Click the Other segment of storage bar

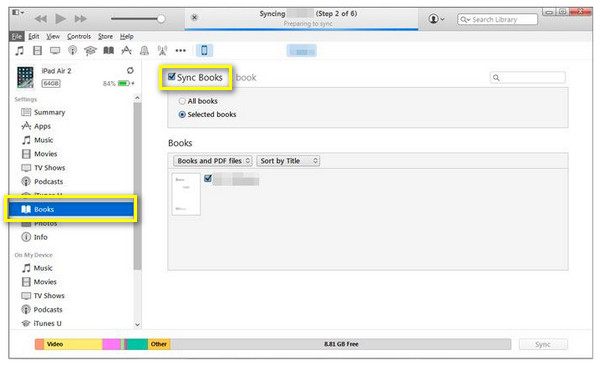(159, 344)
